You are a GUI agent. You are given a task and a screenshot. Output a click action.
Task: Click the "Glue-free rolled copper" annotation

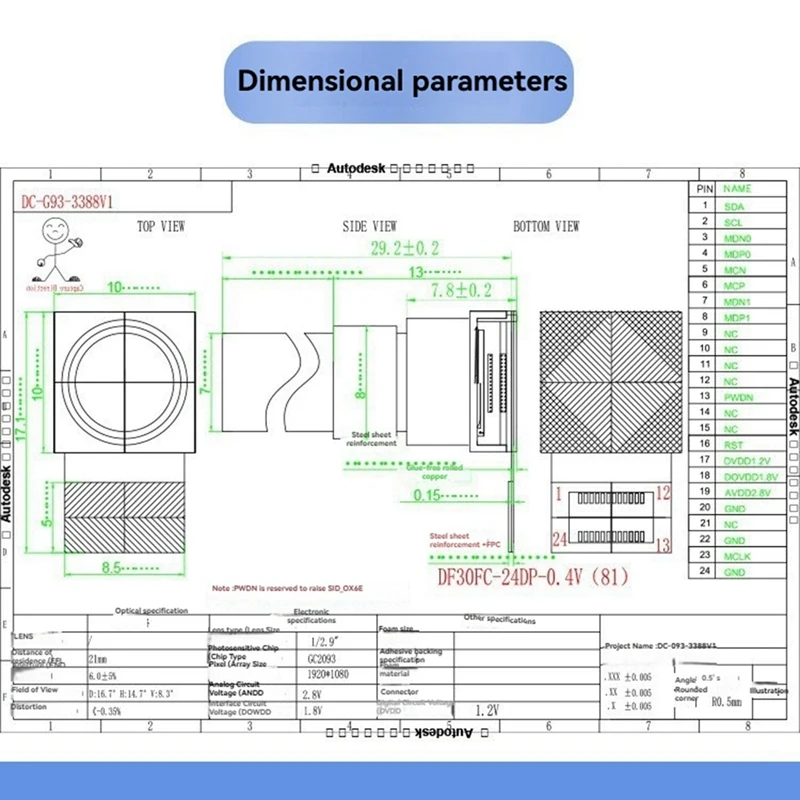tap(435, 472)
